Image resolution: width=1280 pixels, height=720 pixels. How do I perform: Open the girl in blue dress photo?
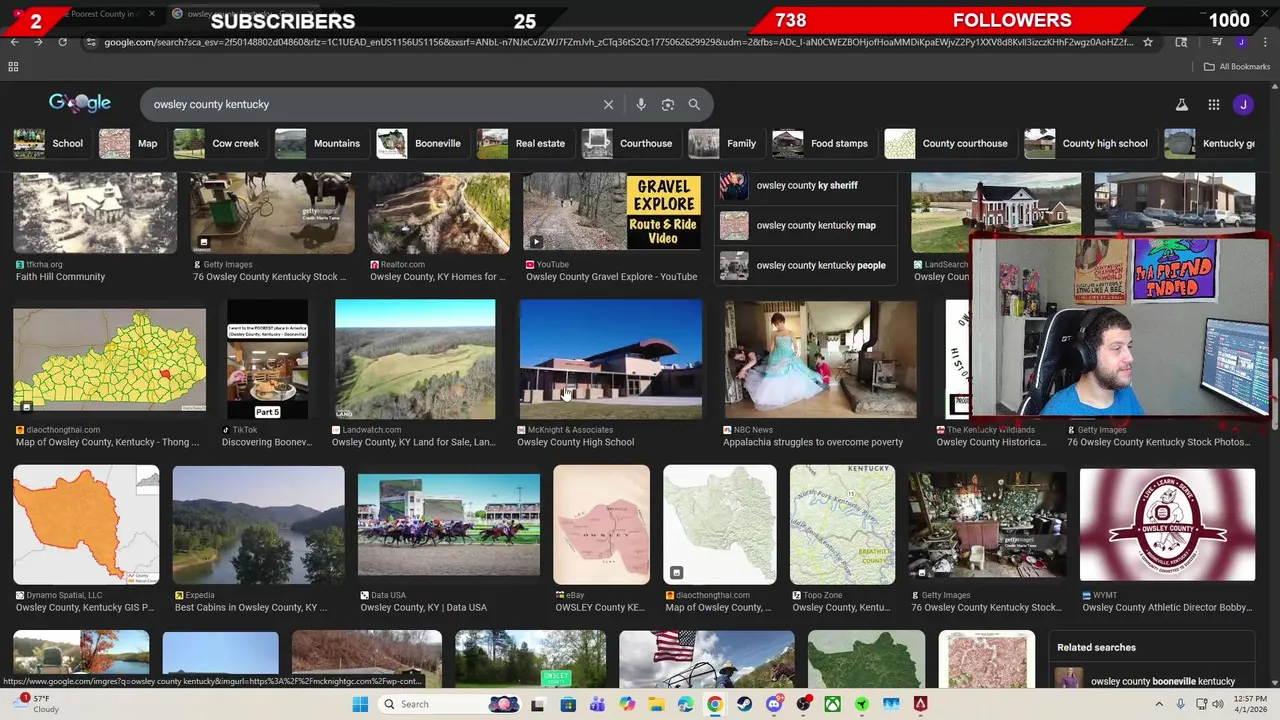(x=820, y=359)
